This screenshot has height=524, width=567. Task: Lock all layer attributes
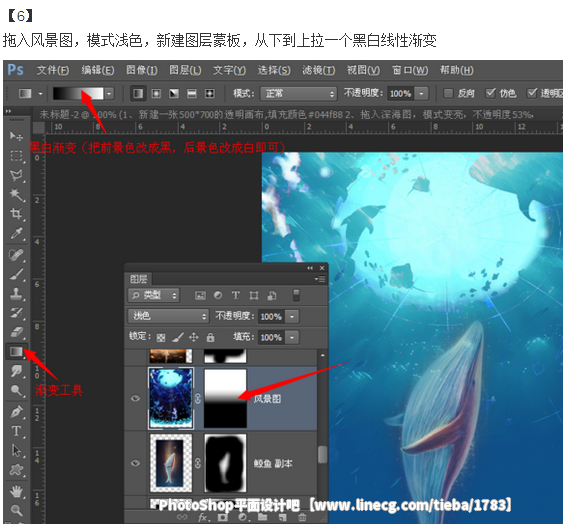[210, 337]
